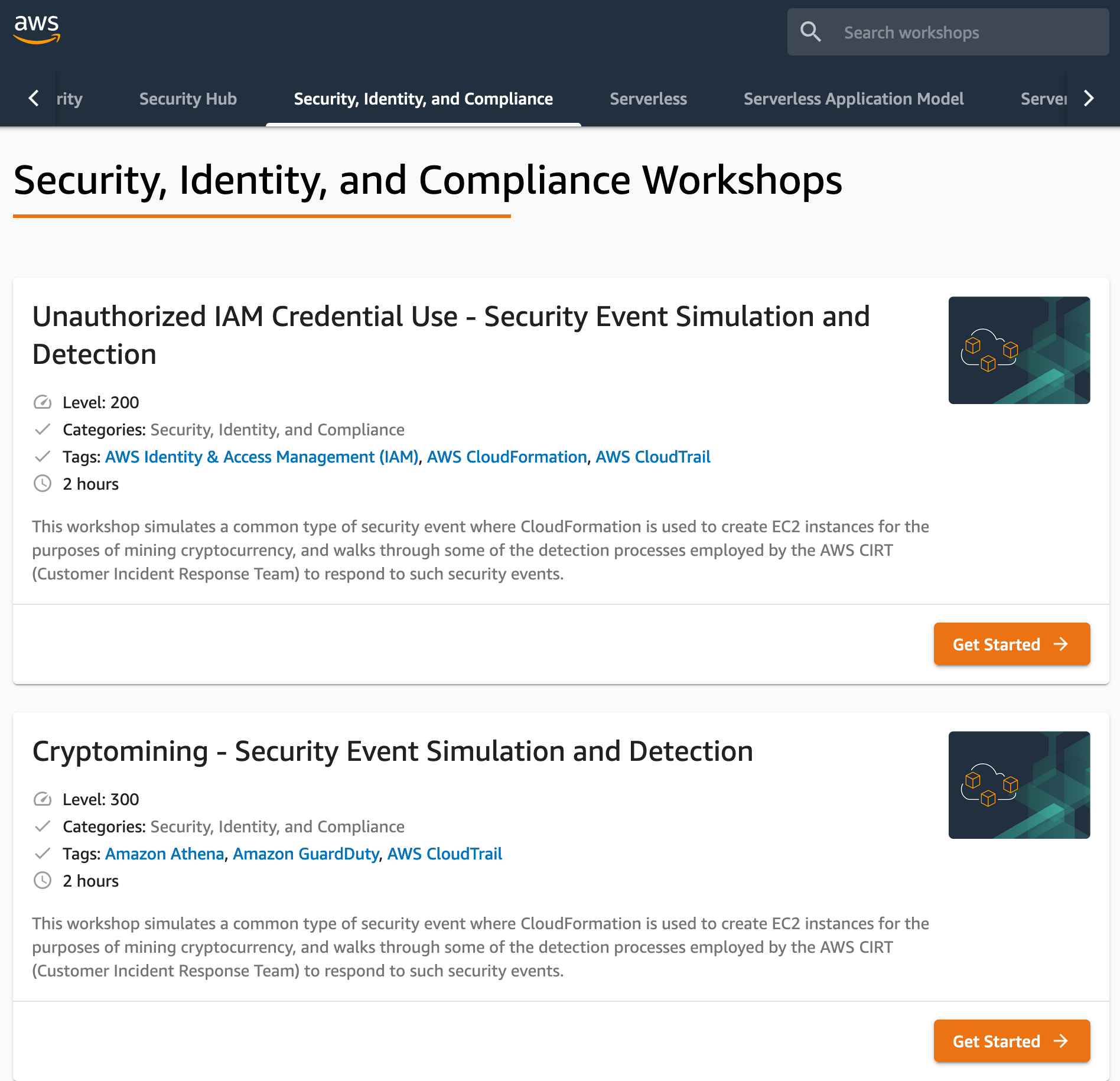Click Categories text in Unauthorized IAM card
Viewport: 1120px width, 1081px height.
tap(233, 429)
